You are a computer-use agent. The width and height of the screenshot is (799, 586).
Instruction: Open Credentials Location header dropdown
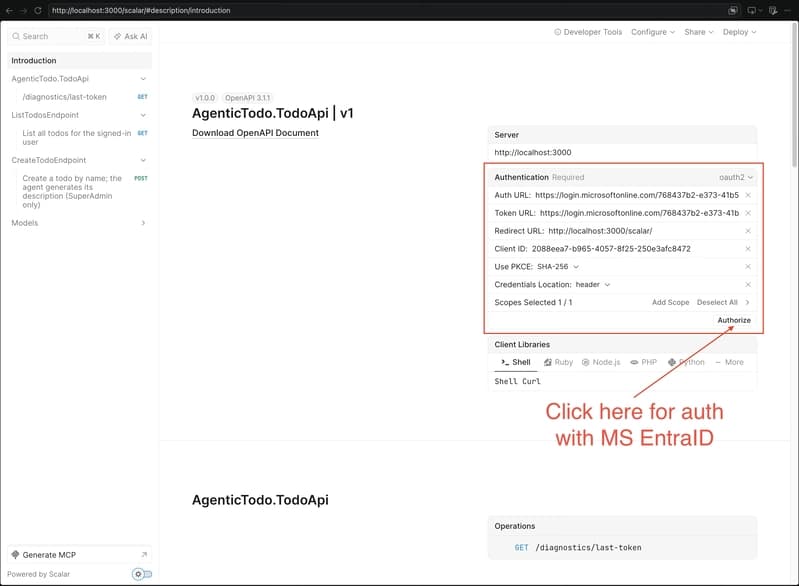(x=593, y=284)
